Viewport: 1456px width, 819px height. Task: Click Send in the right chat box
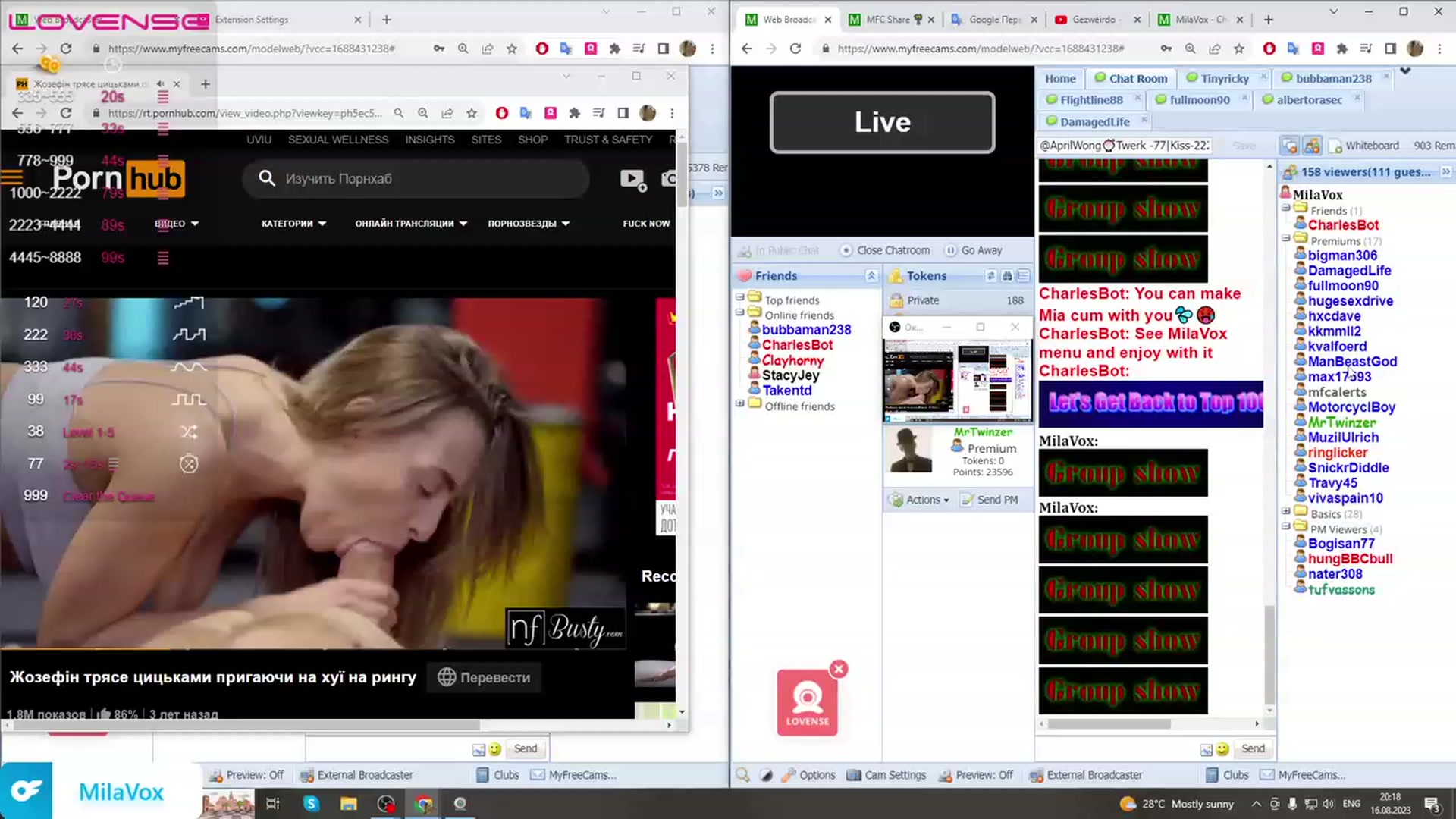point(1253,748)
